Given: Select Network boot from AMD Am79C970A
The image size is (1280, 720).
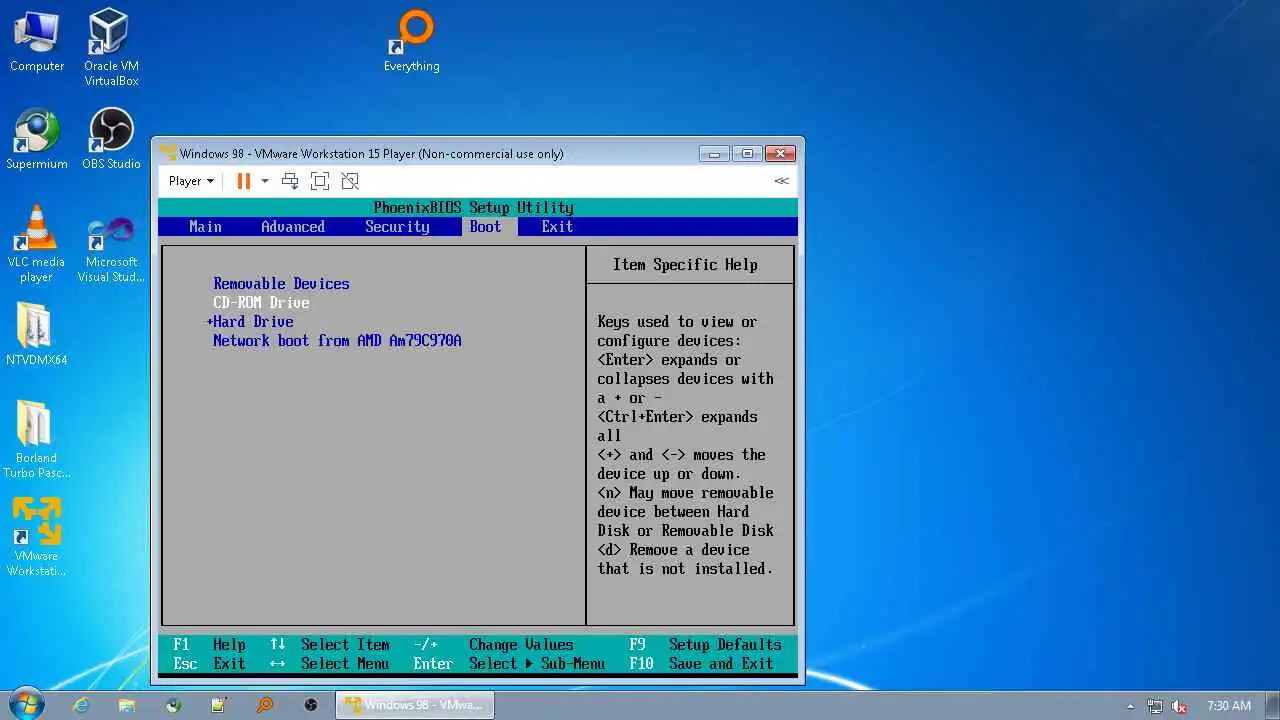Looking at the screenshot, I should point(337,341).
